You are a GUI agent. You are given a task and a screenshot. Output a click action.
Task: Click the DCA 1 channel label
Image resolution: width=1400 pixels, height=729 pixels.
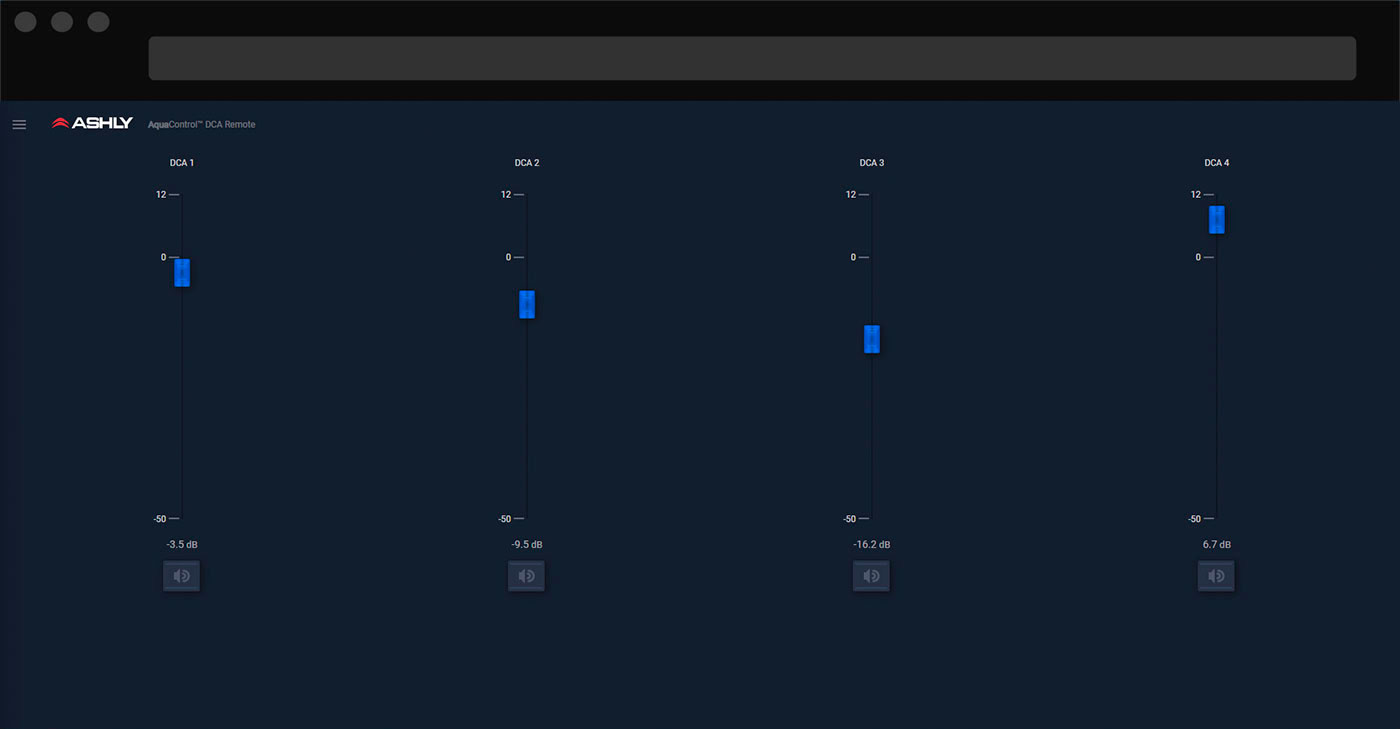(x=182, y=163)
